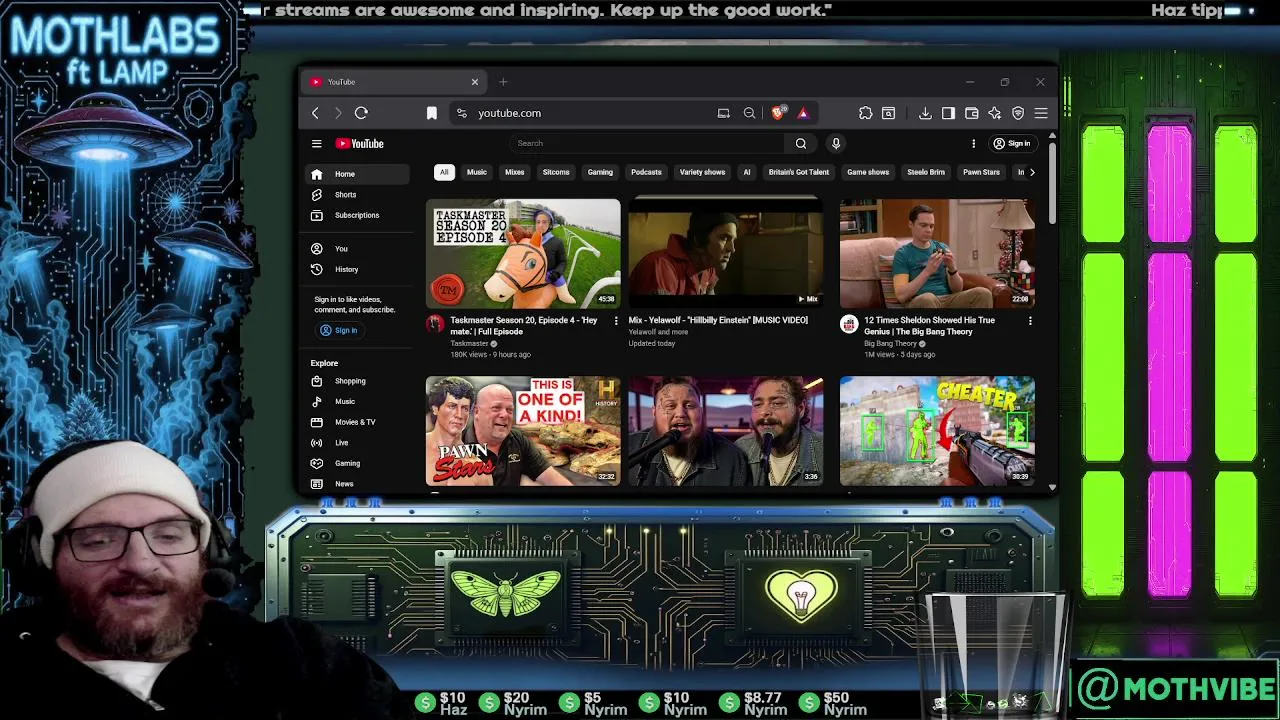
Task: Open Gaming under Explore in sidebar
Action: click(x=357, y=463)
